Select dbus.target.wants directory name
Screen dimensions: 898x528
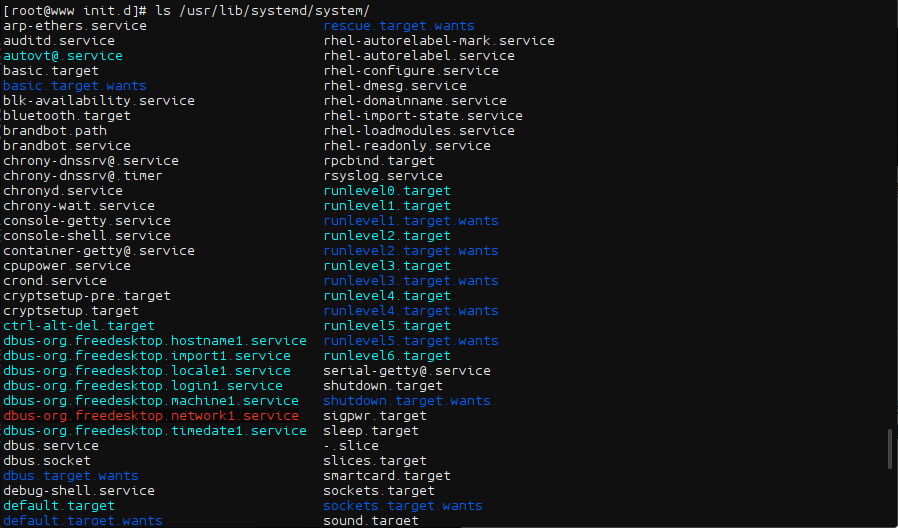pyautogui.click(x=71, y=475)
